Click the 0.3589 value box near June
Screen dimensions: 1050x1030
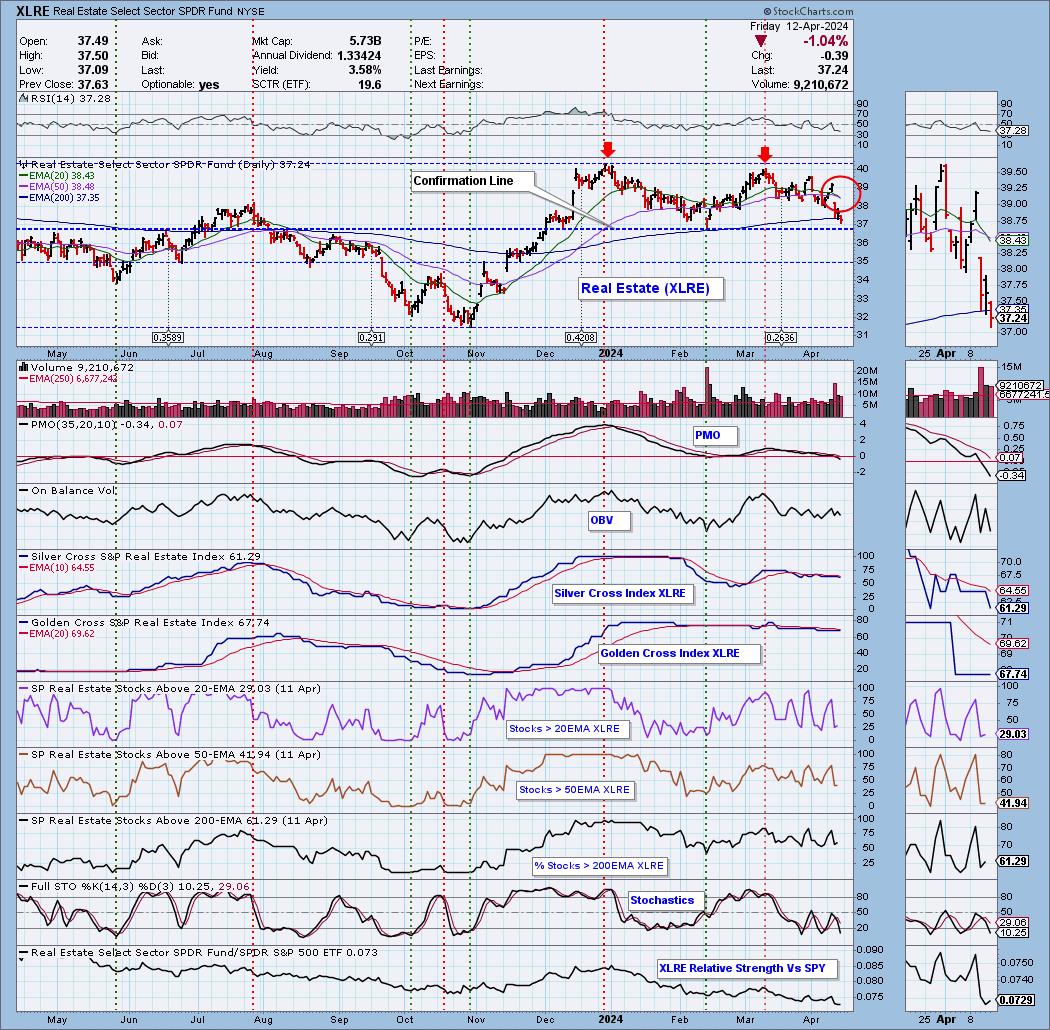tap(167, 338)
